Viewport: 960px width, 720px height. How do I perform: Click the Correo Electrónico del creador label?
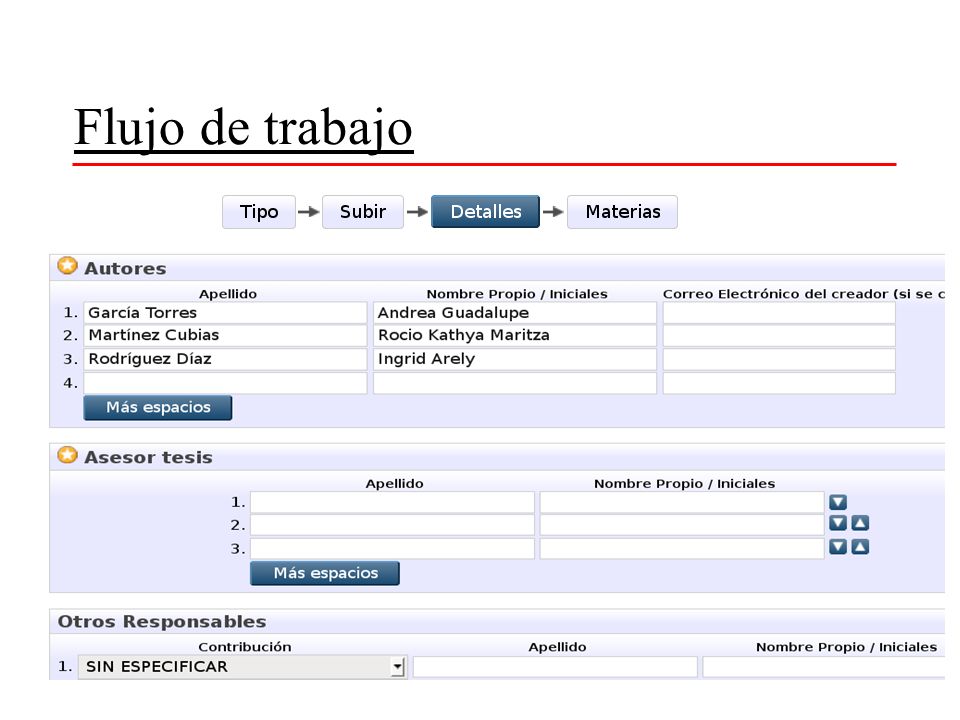point(803,294)
